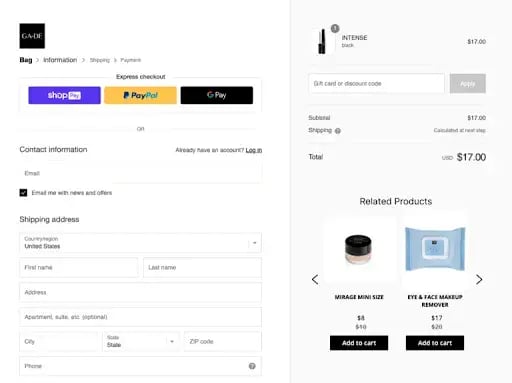This screenshot has height=383, width=512.
Task: Click the INTENSE mascara product thumbnail
Action: point(322,41)
